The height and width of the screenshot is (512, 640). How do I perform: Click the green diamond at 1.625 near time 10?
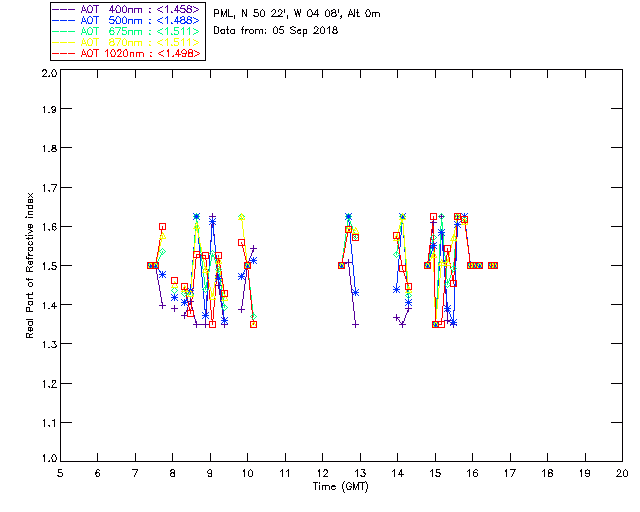coord(242,216)
